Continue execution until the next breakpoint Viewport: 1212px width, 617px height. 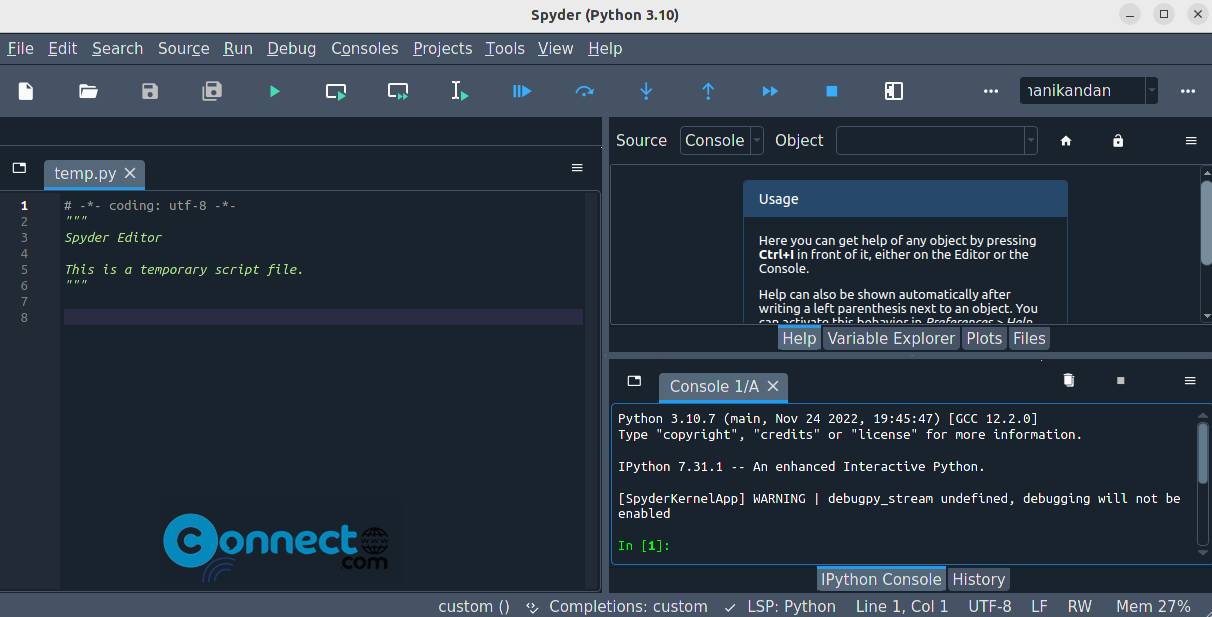click(770, 91)
